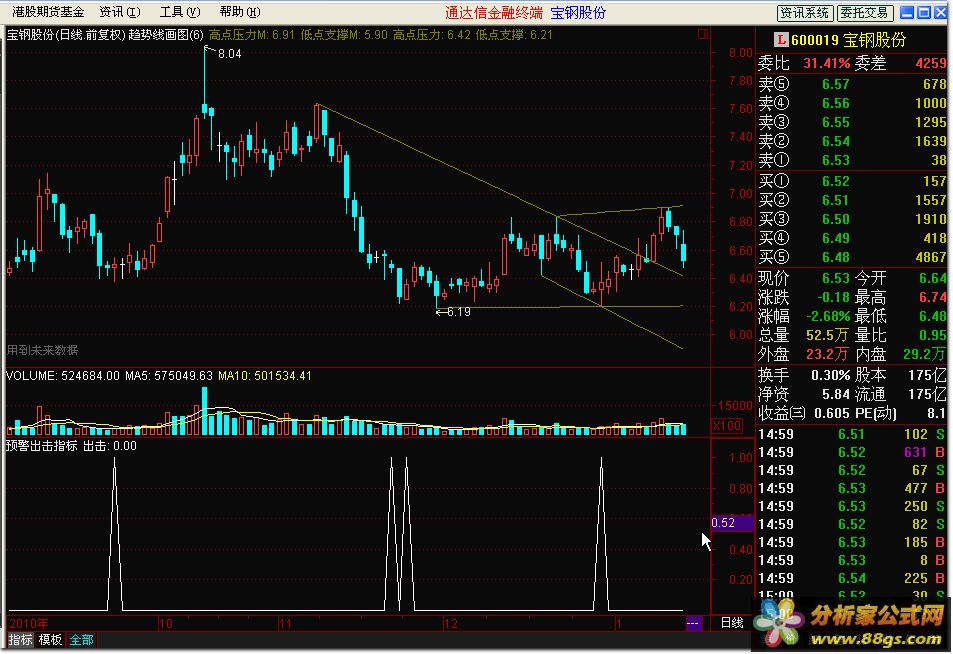953x654 pixels.
Task: Open the 资讯(I) menu
Action: (120, 12)
